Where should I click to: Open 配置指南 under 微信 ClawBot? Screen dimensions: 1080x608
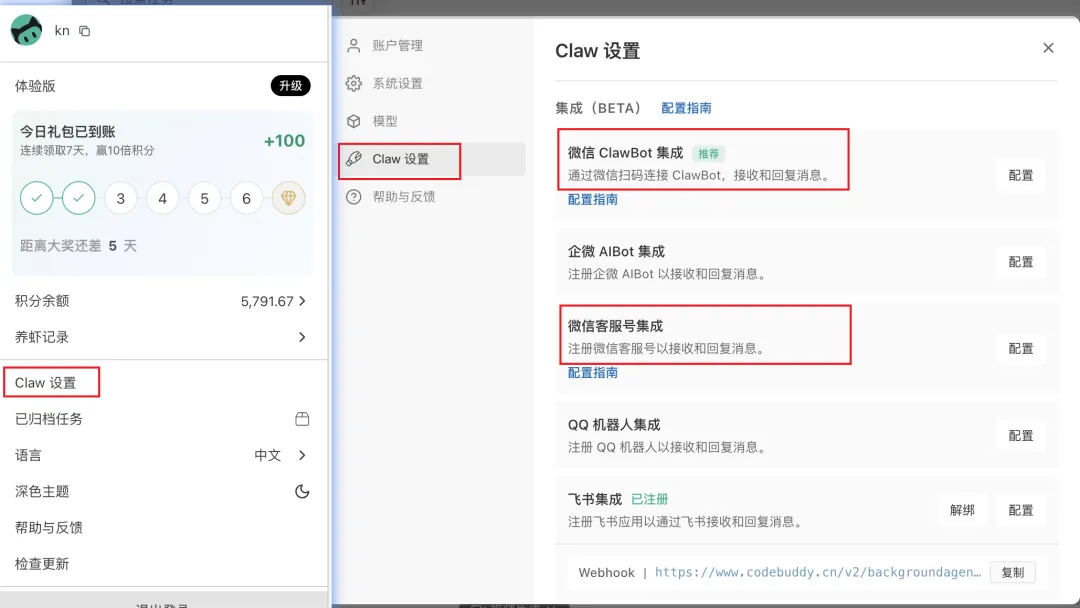pos(592,200)
